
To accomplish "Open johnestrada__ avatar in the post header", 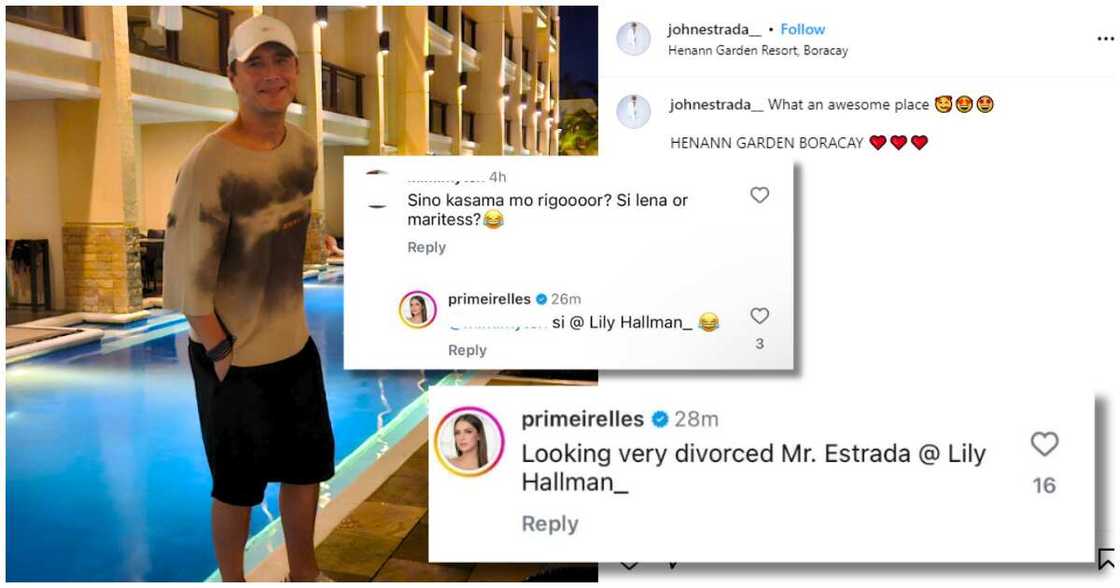I will (634, 39).
